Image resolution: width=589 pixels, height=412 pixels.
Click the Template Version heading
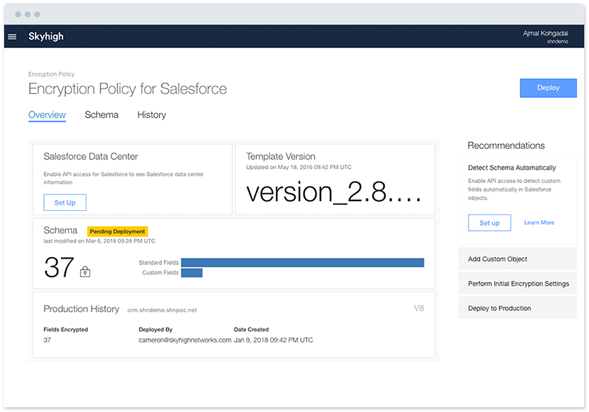click(281, 156)
